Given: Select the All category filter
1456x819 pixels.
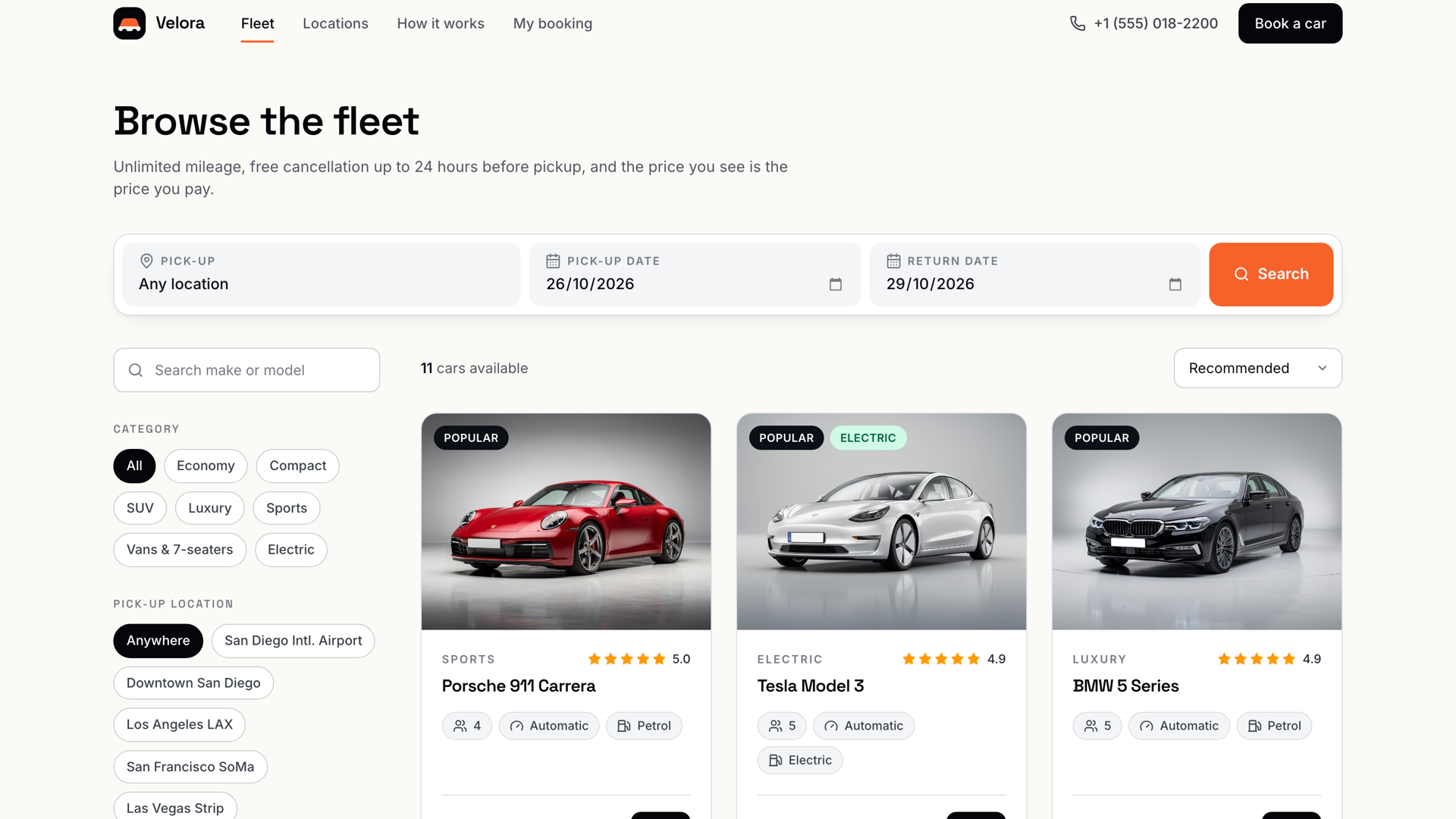Looking at the screenshot, I should (134, 466).
